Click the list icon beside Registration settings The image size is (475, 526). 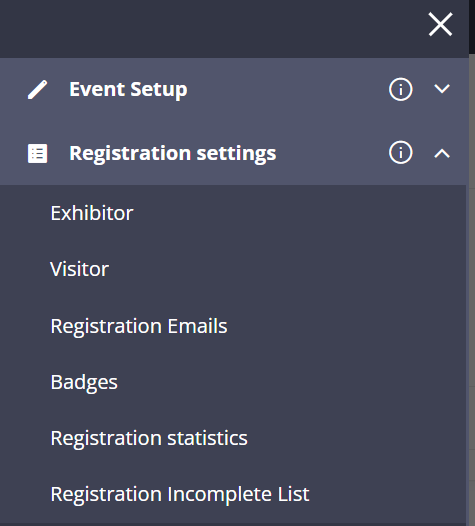37,154
